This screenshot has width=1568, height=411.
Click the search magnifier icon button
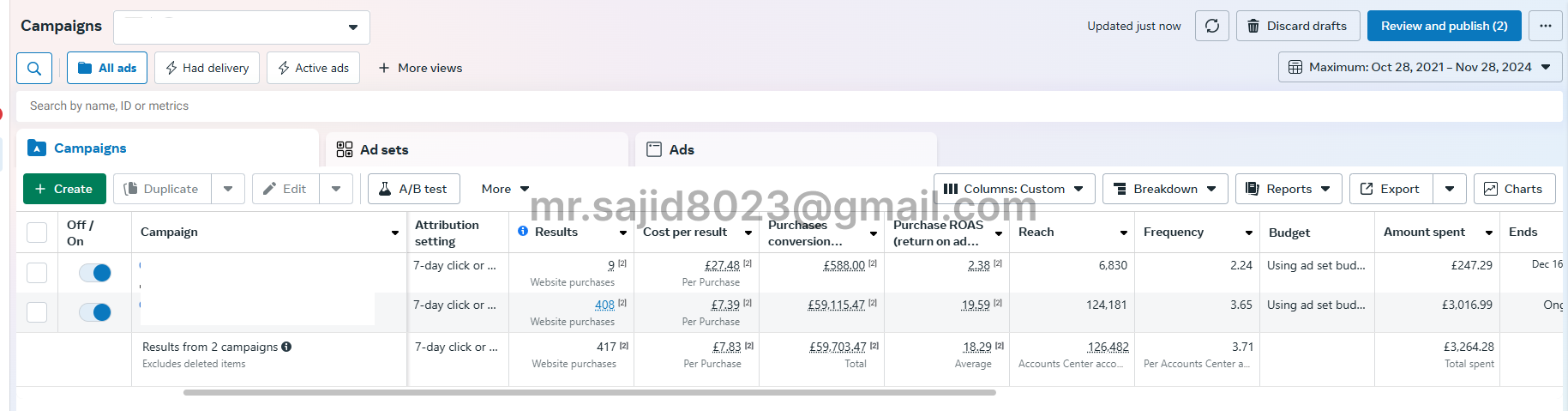[34, 68]
